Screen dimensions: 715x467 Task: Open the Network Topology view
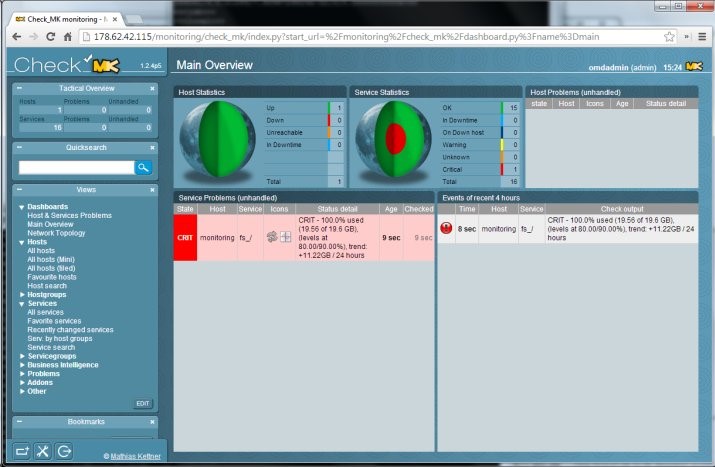click(x=56, y=233)
